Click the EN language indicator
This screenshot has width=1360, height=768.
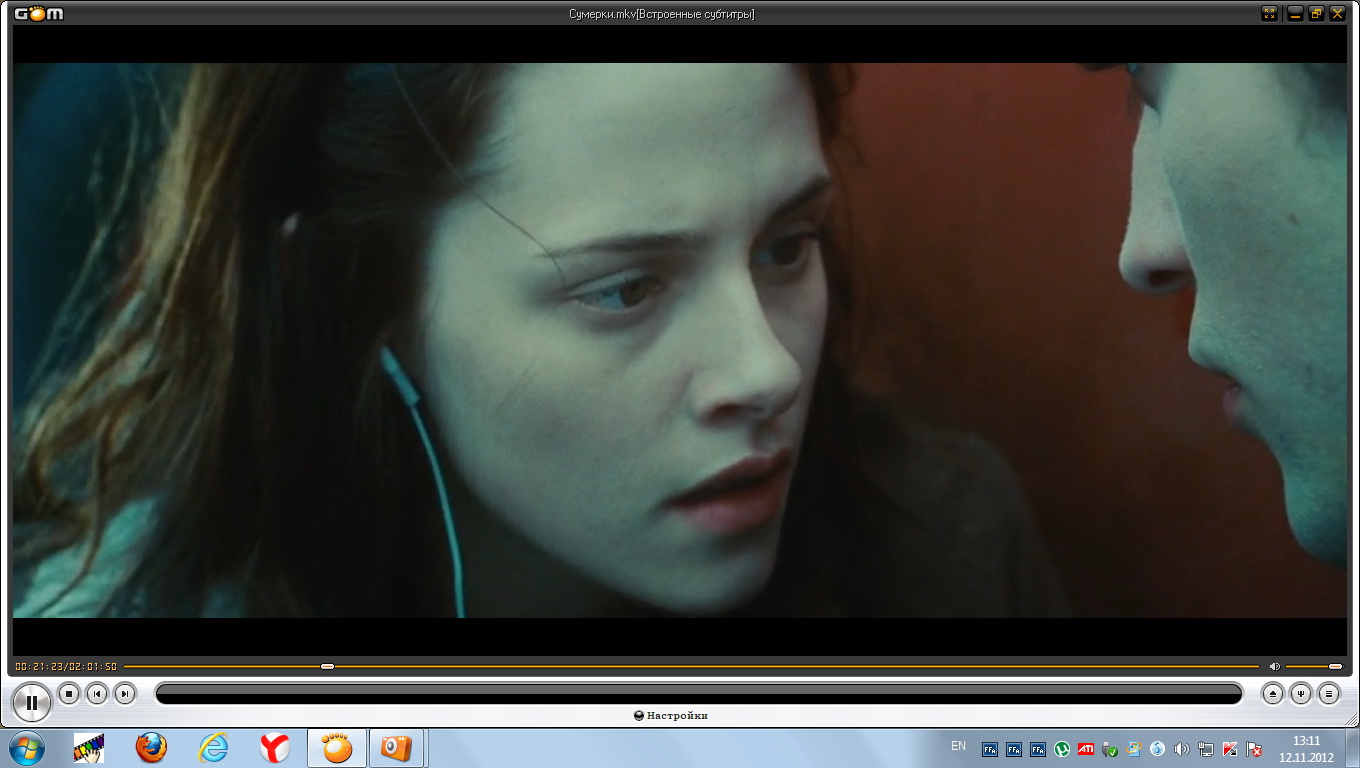click(x=958, y=746)
